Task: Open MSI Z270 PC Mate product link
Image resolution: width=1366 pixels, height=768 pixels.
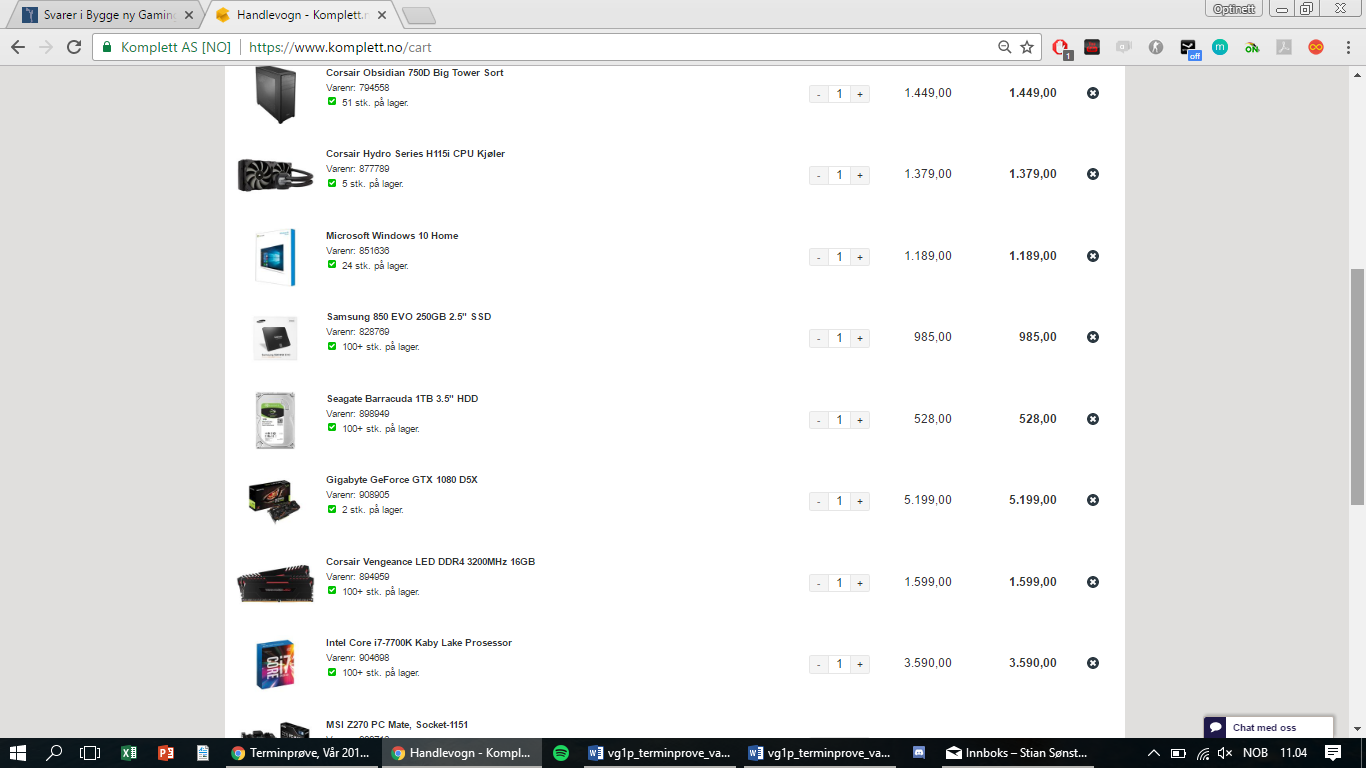Action: coord(397,725)
